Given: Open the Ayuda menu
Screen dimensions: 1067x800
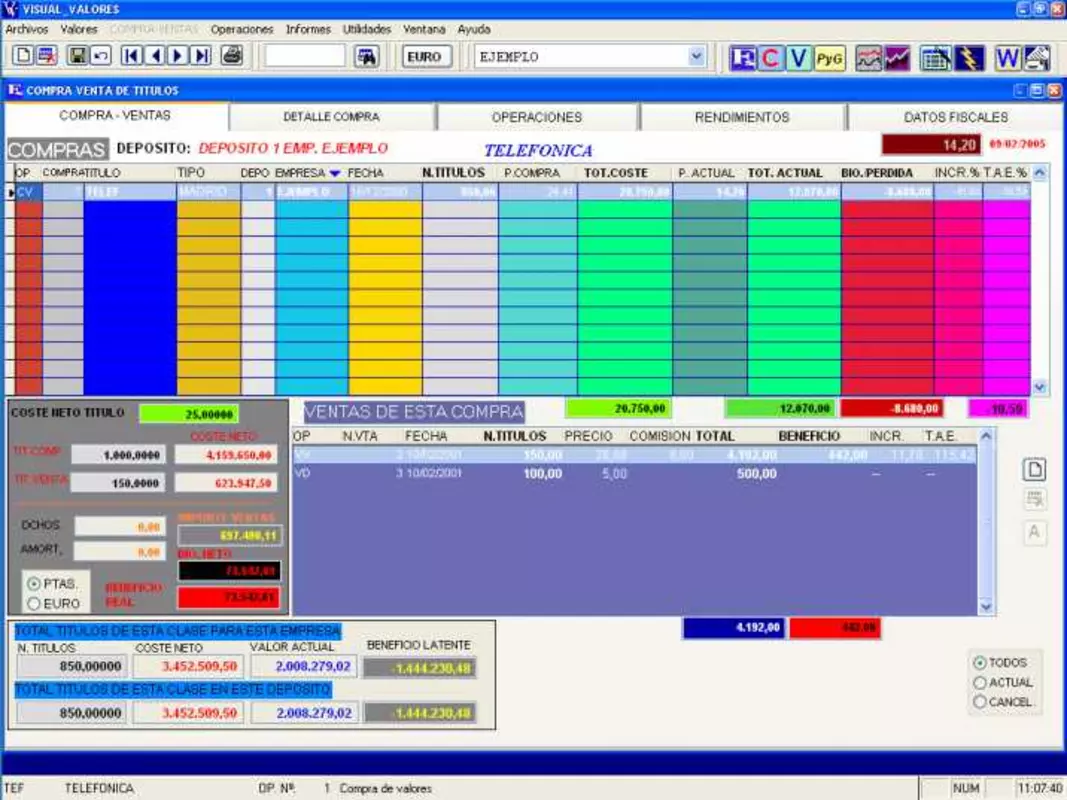Looking at the screenshot, I should point(474,29).
